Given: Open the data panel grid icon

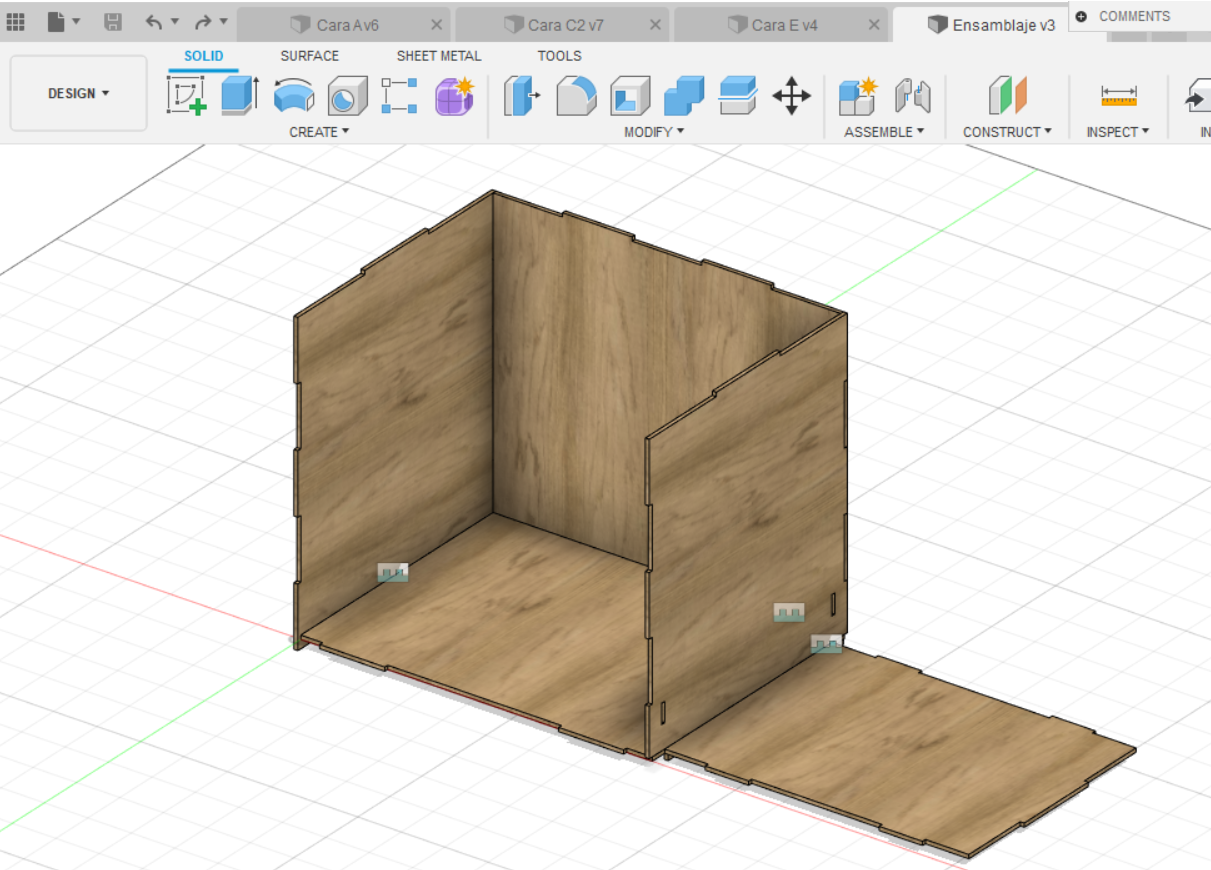Looking at the screenshot, I should point(16,22).
